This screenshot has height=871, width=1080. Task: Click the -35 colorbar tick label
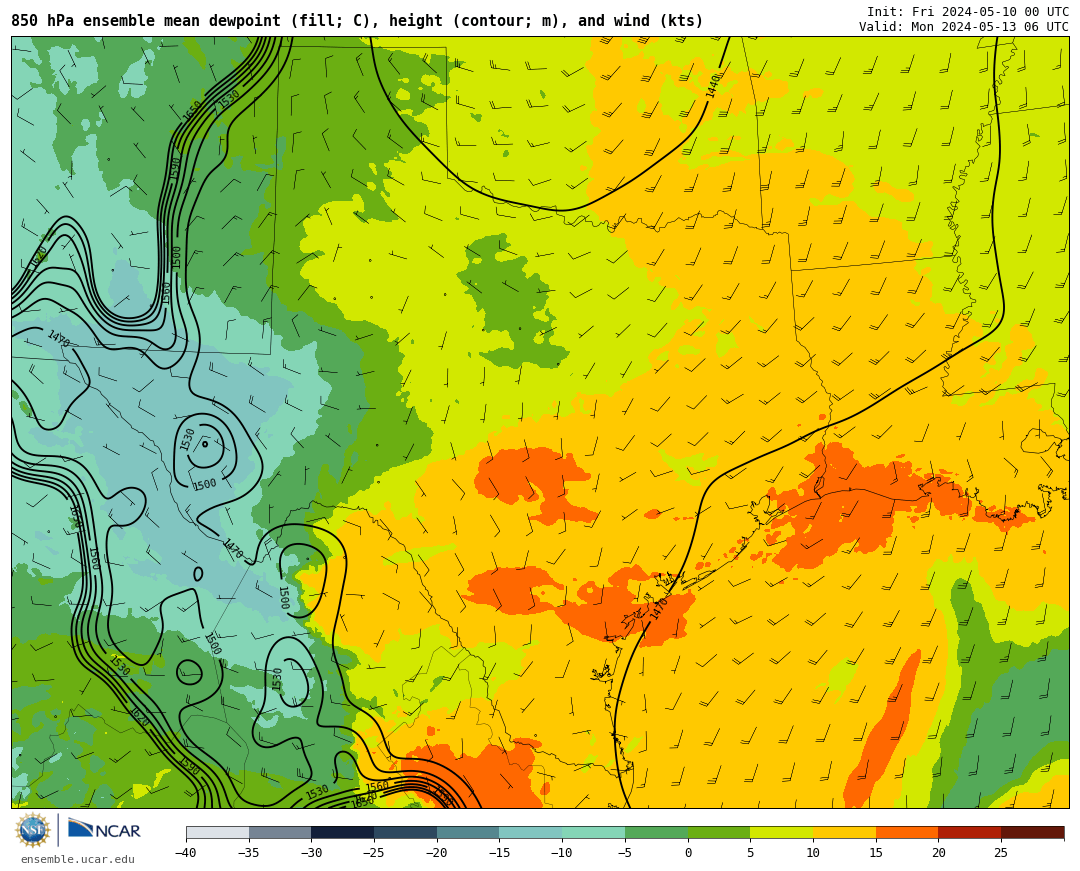pyautogui.click(x=248, y=852)
